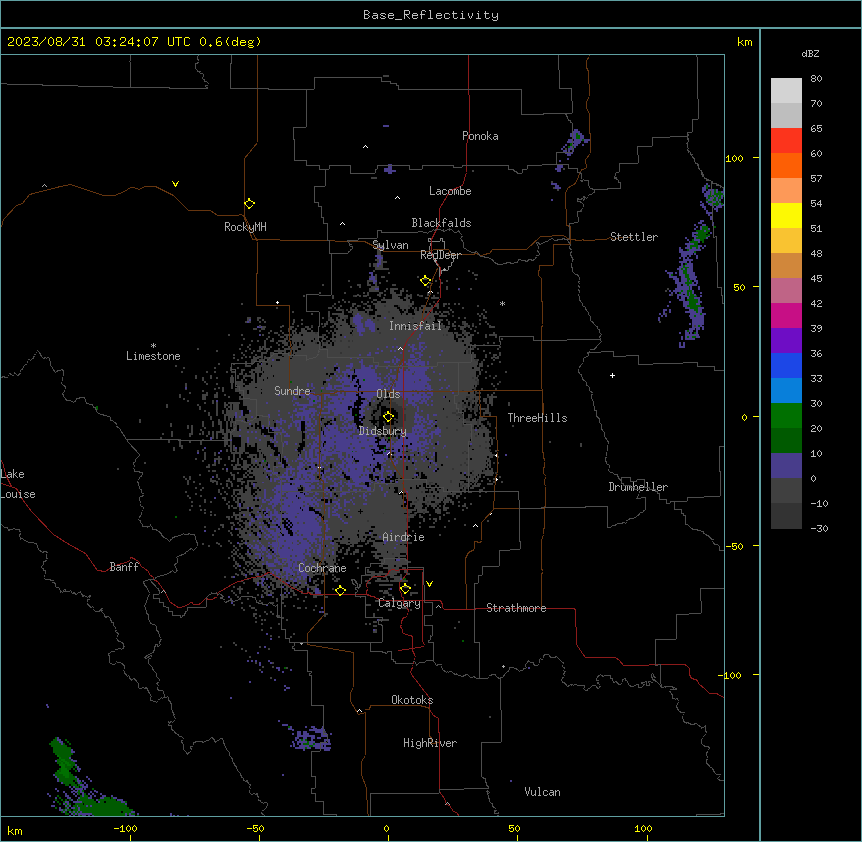Click the Blackfalds city label
Viewport: 862px width, 842px height.
tap(441, 223)
